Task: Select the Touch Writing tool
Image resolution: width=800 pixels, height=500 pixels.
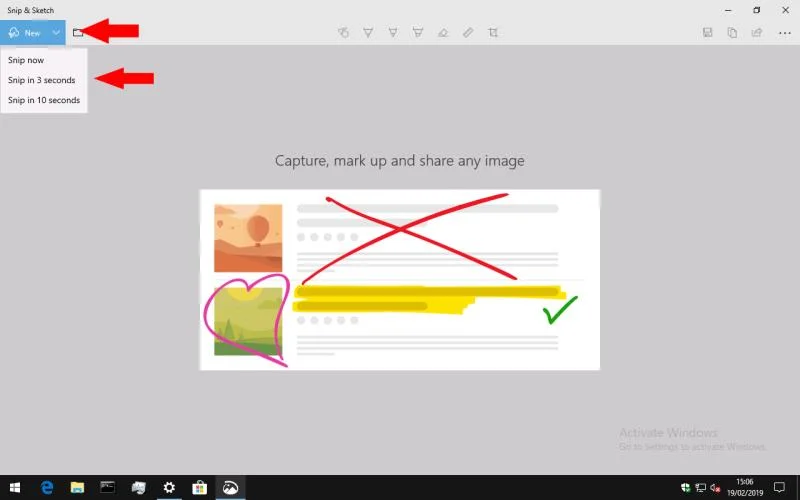Action: [343, 33]
